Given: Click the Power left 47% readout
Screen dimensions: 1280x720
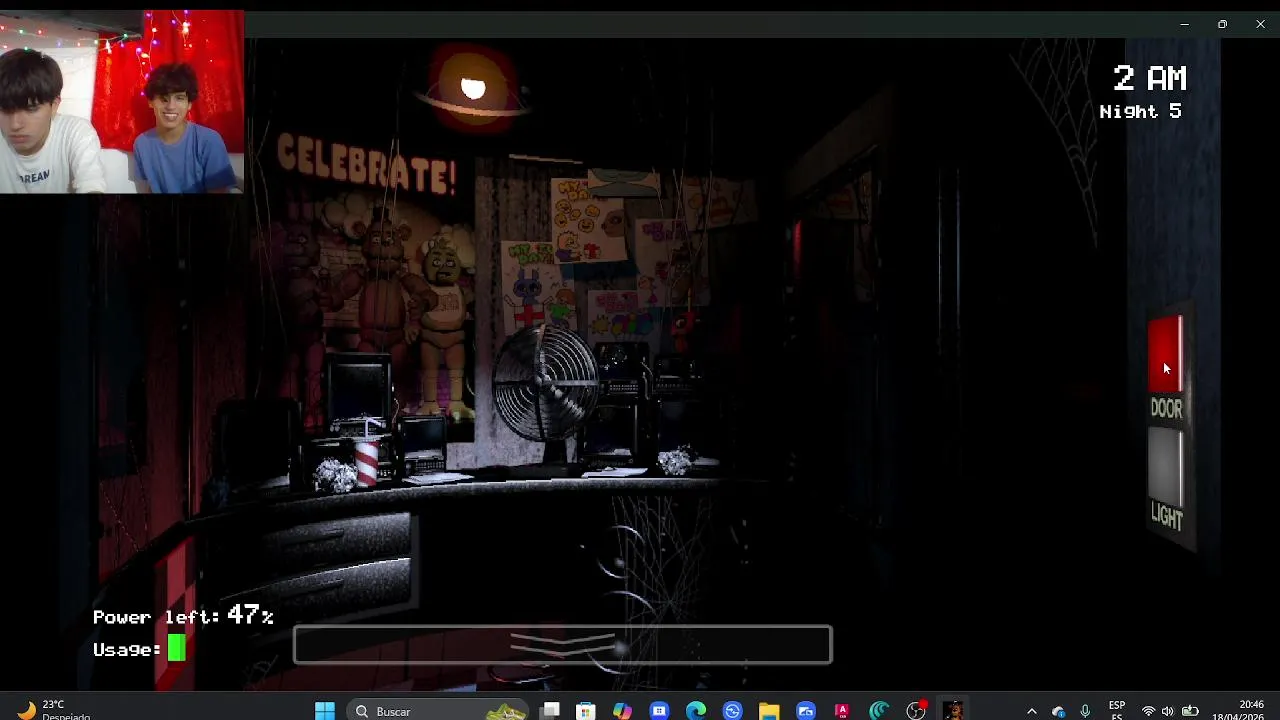Looking at the screenshot, I should click(183, 616).
